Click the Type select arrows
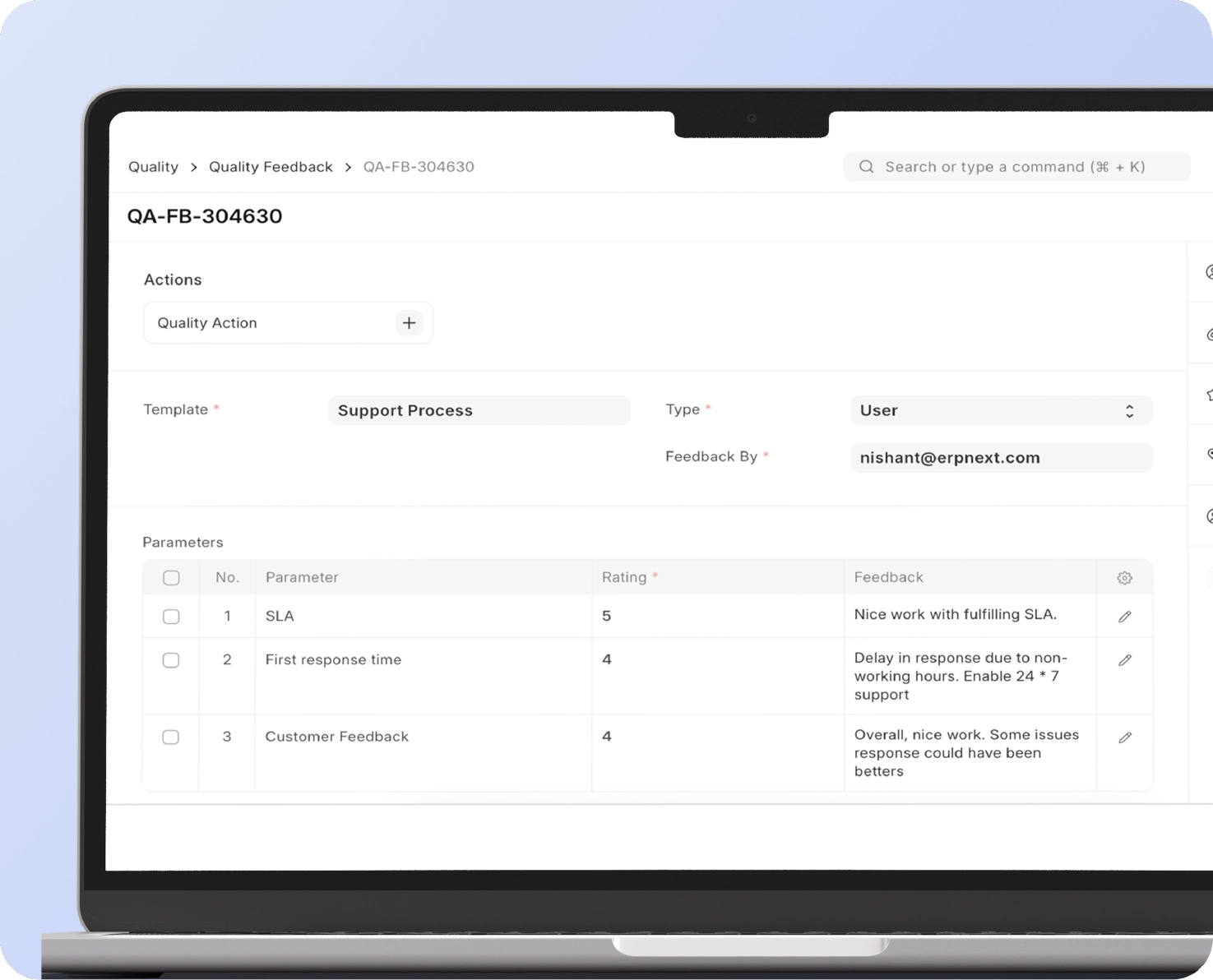The height and width of the screenshot is (980, 1213). 1129,411
